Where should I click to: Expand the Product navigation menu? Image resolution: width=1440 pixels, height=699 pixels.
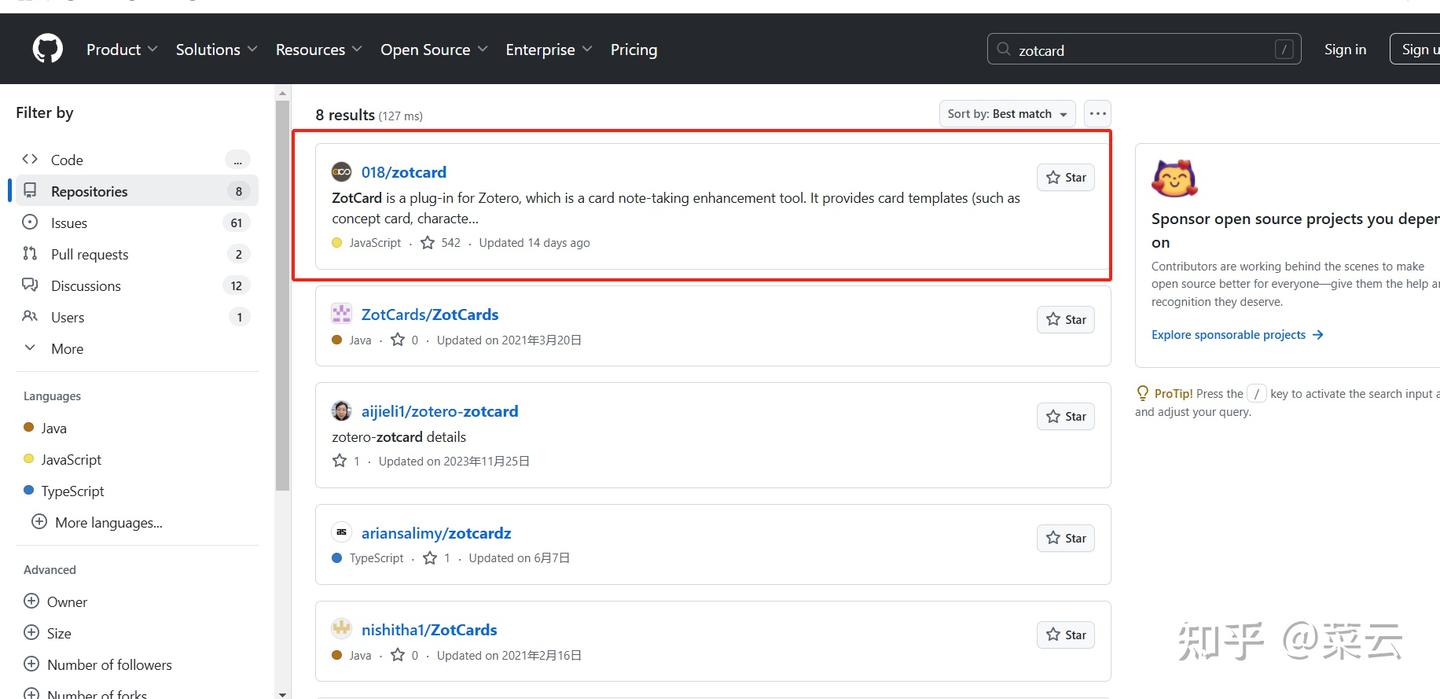pyautogui.click(x=122, y=49)
